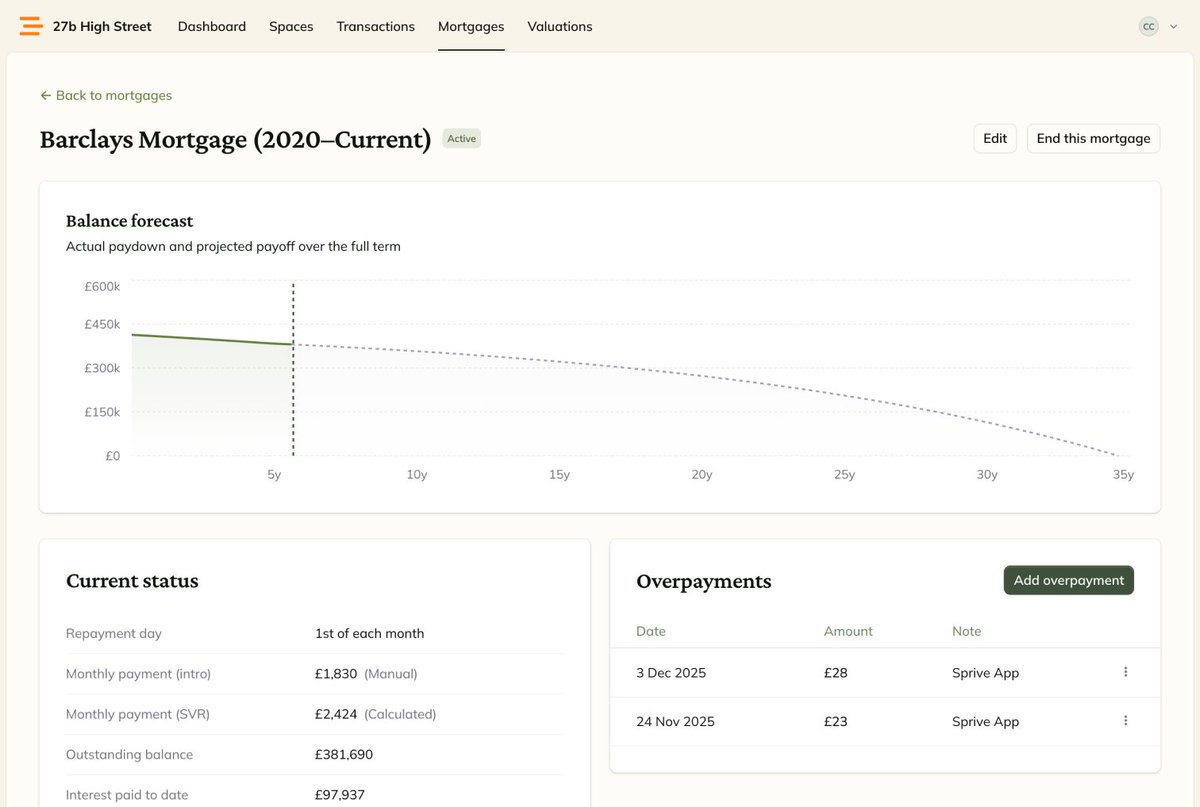Screen dimensions: 1200x807
Task: Open the Valuations tab
Action: pos(560,27)
